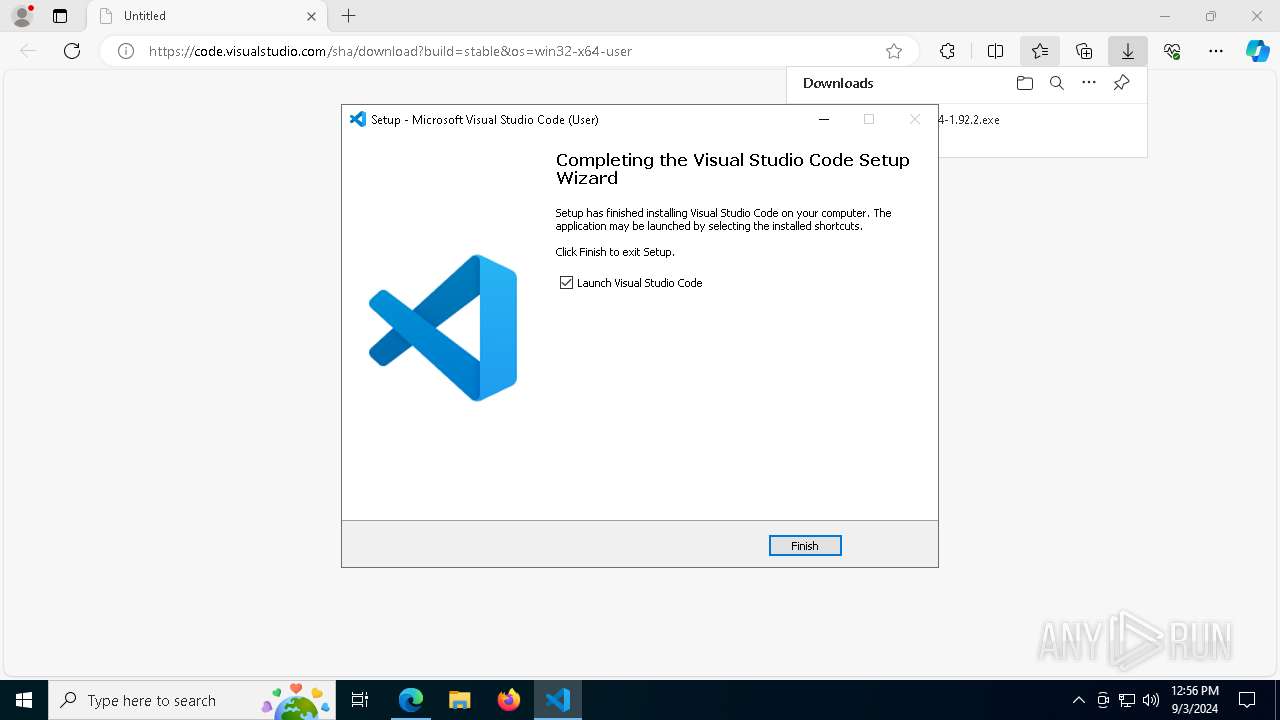
Task: Toggle the Downloads toolbar button
Action: (x=1128, y=51)
